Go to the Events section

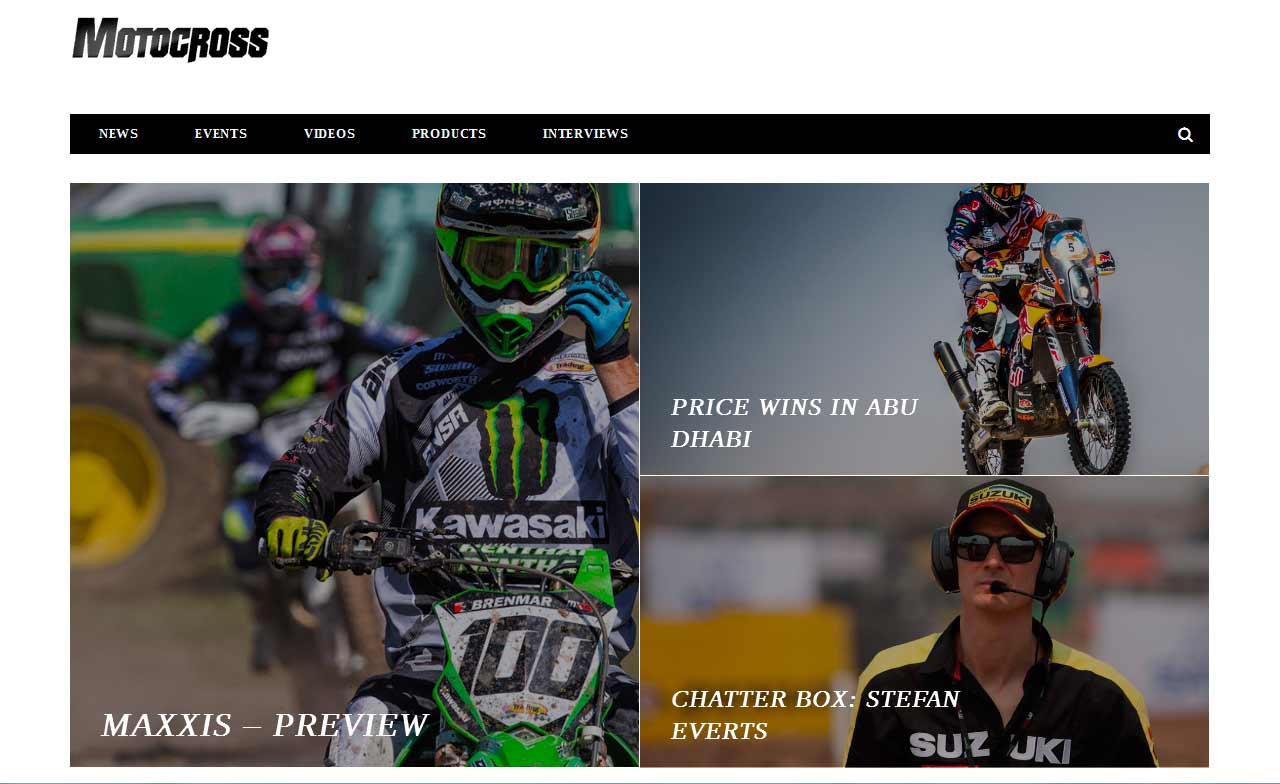221,134
